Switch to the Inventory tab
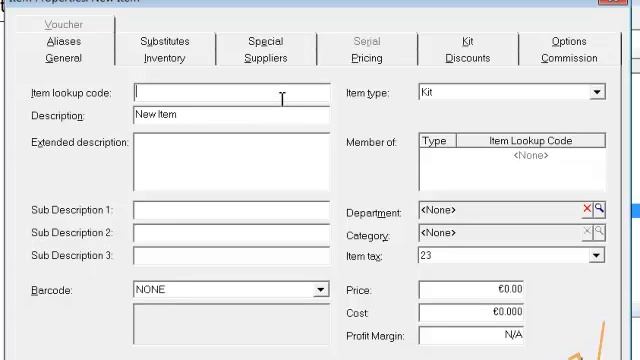Viewport: 640px width, 360px height. pyautogui.click(x=164, y=58)
